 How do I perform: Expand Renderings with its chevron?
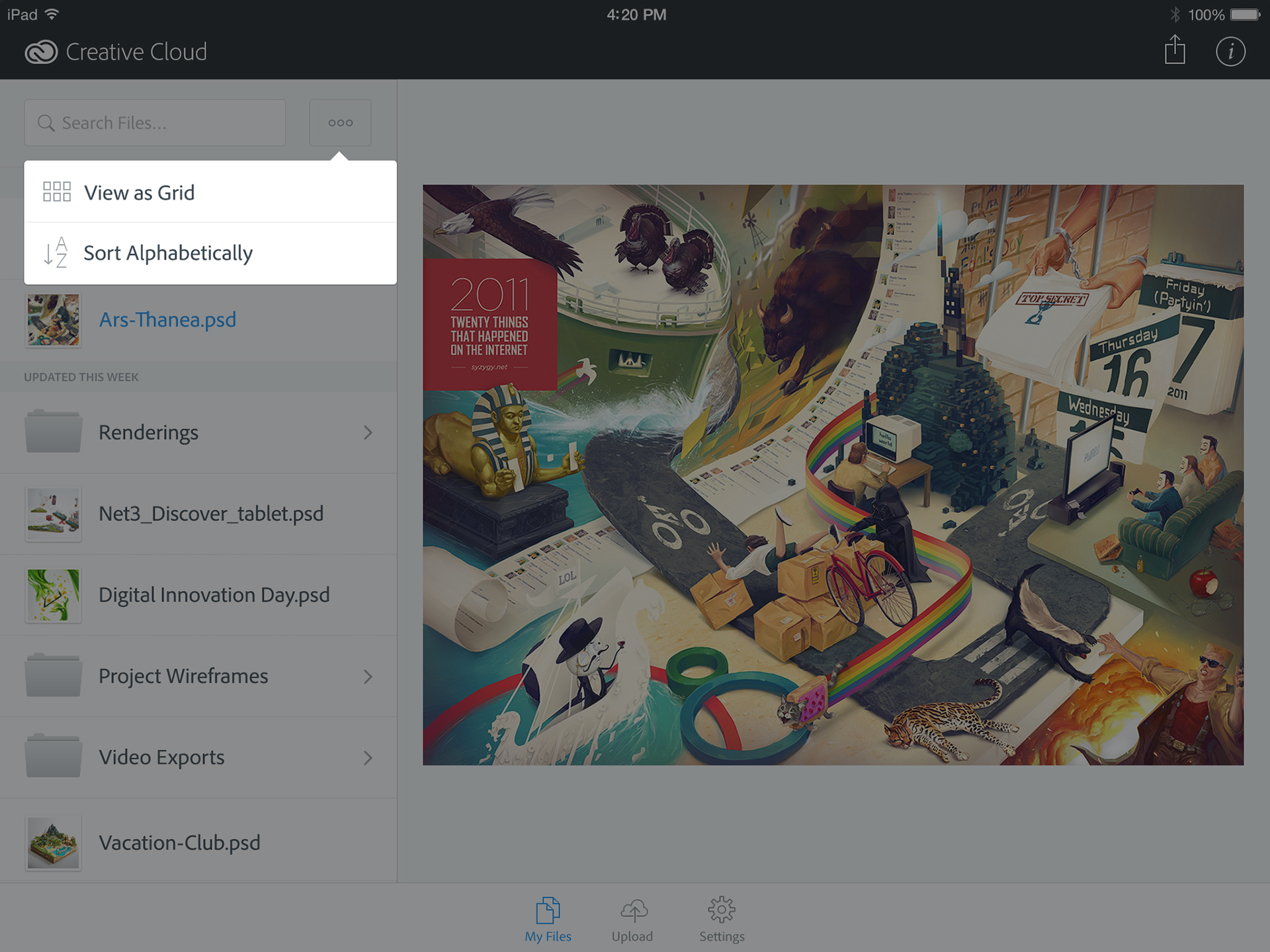point(368,432)
